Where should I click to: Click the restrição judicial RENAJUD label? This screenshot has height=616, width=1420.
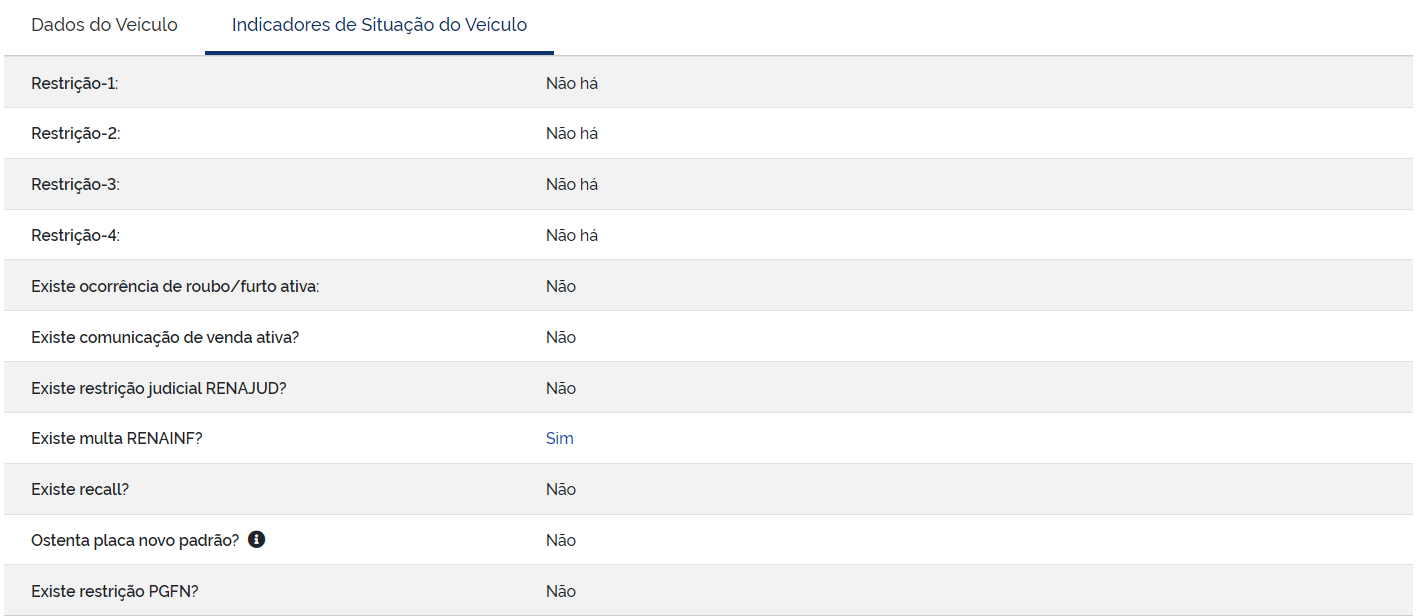[x=159, y=388]
